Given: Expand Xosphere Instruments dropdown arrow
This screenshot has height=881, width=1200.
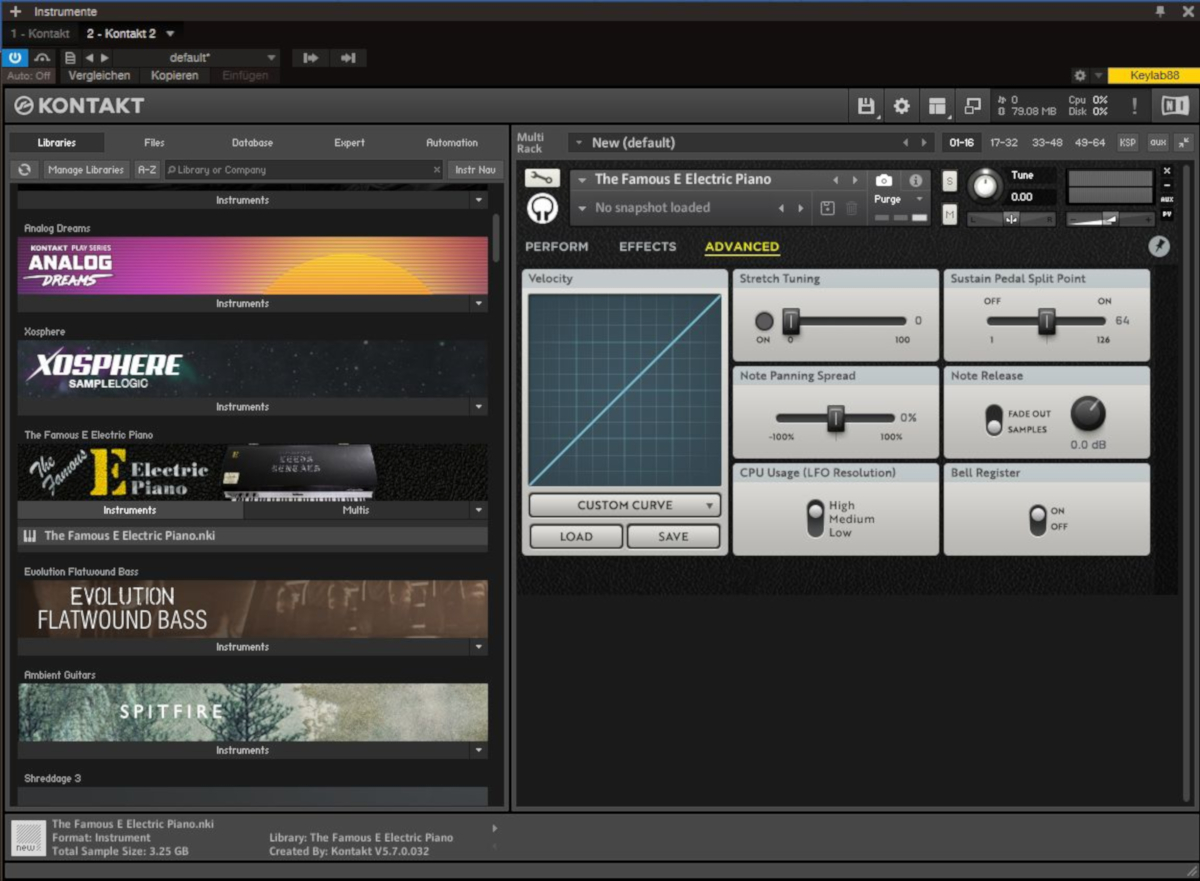Looking at the screenshot, I should (478, 407).
